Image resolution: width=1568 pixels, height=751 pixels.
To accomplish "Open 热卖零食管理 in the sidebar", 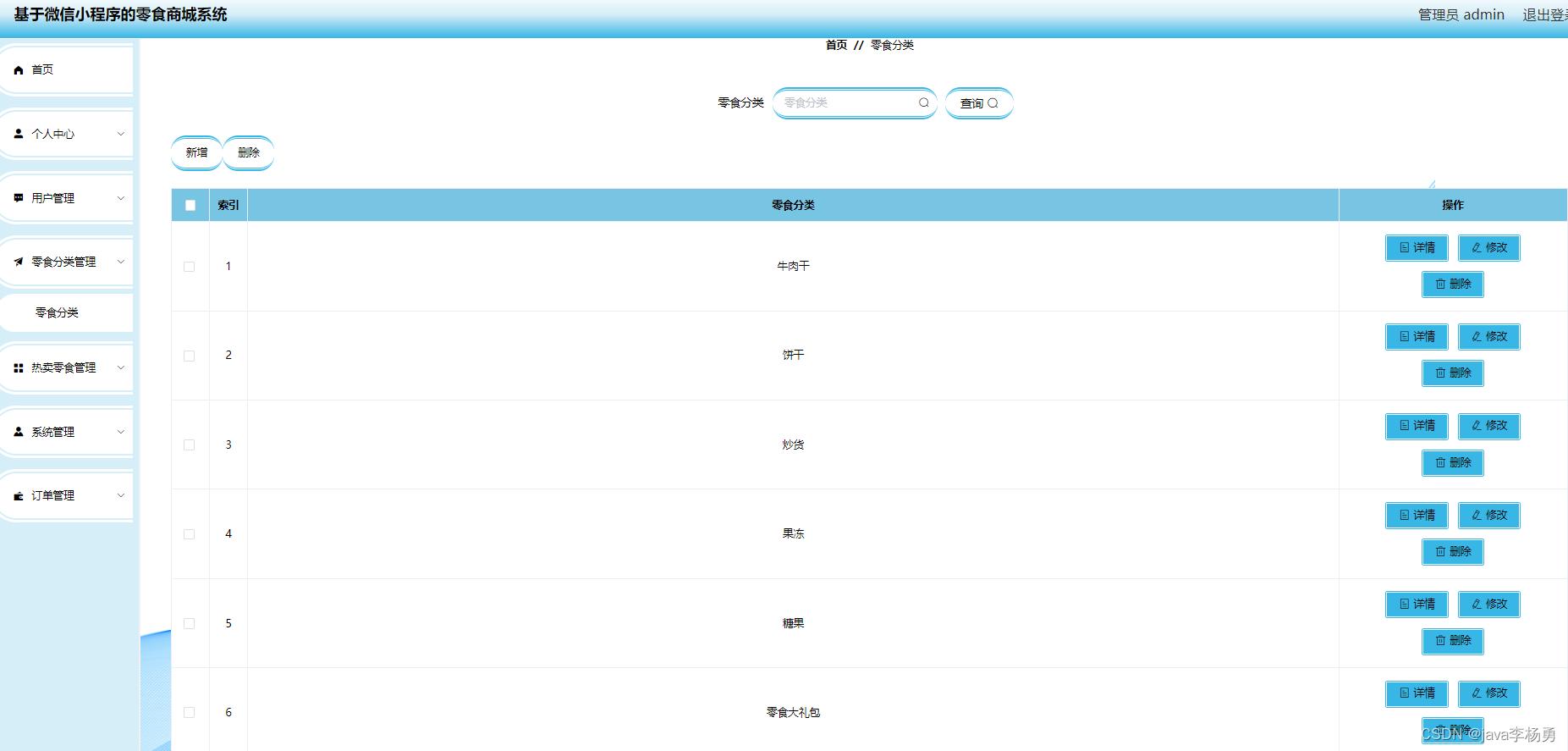I will (x=67, y=367).
